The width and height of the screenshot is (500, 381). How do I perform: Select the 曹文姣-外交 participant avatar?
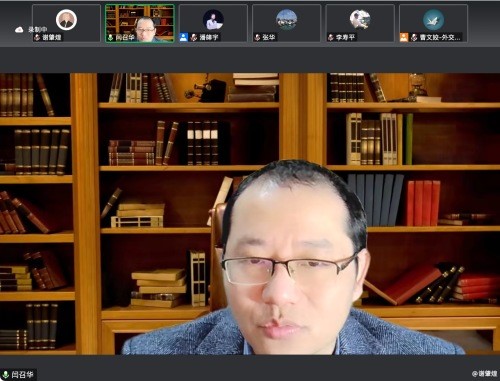[x=433, y=20]
